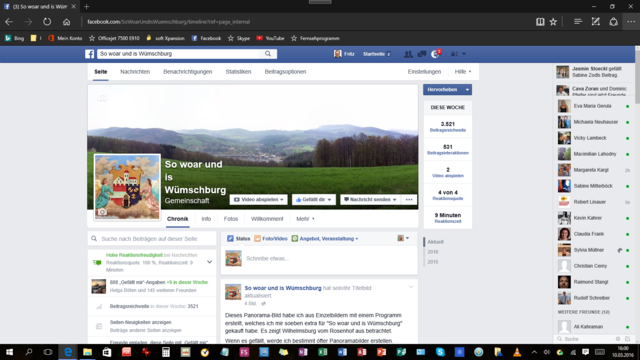Open friend requests icon

(x=408, y=54)
